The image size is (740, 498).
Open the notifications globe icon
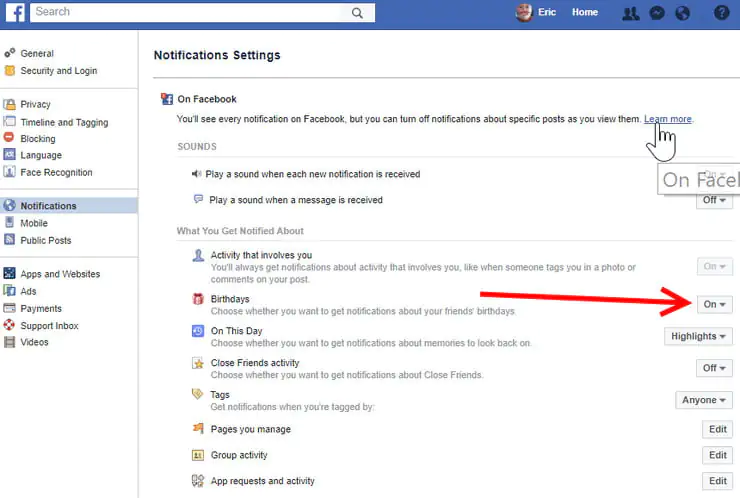coord(683,13)
